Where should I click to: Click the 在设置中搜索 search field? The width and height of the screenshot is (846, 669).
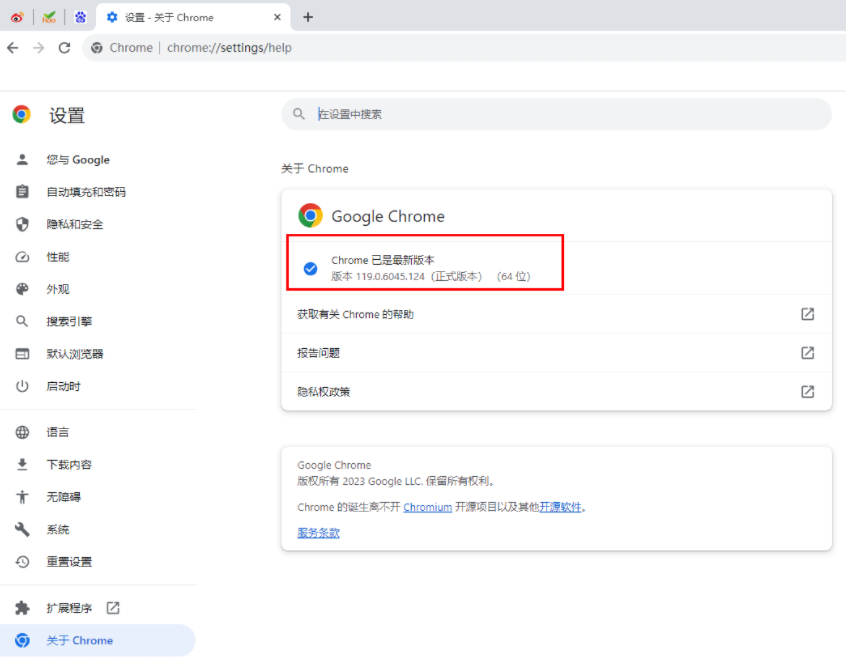[556, 114]
